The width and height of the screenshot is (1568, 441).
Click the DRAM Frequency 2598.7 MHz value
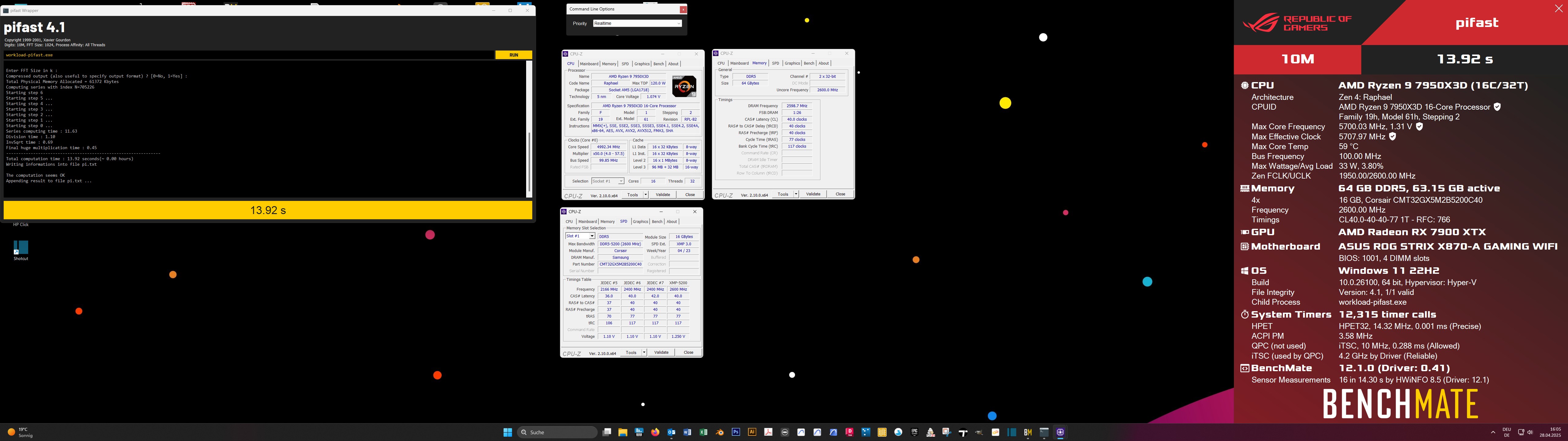pos(797,106)
